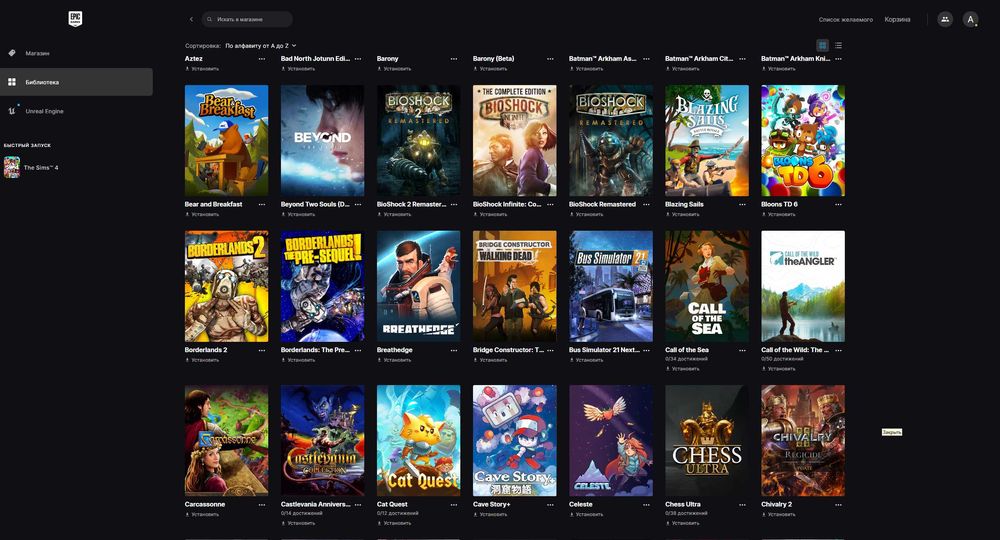
Task: Open options menu for Blazing Sails
Action: click(x=742, y=205)
